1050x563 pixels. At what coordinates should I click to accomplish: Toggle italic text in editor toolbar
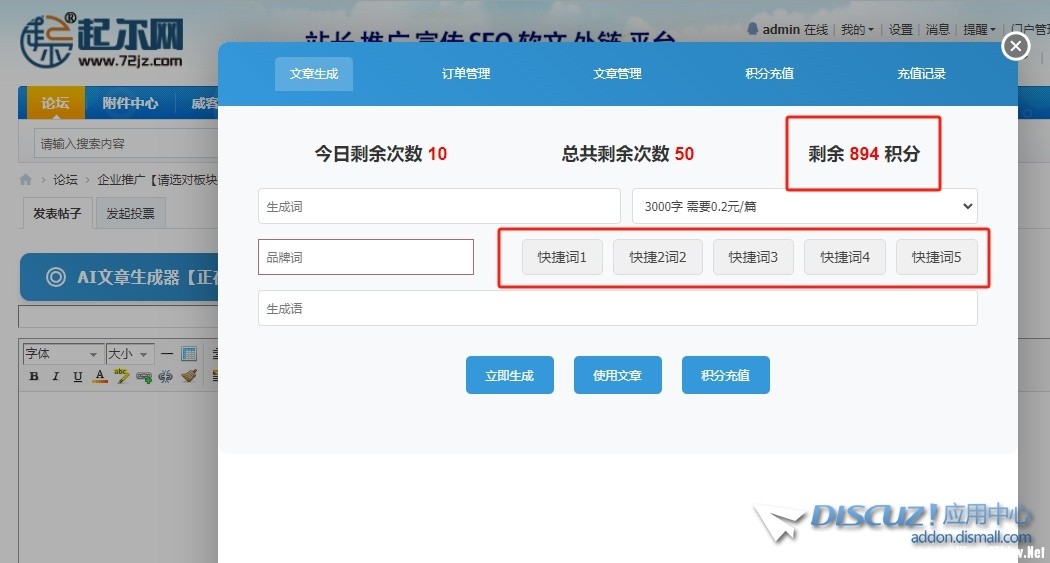[56, 376]
